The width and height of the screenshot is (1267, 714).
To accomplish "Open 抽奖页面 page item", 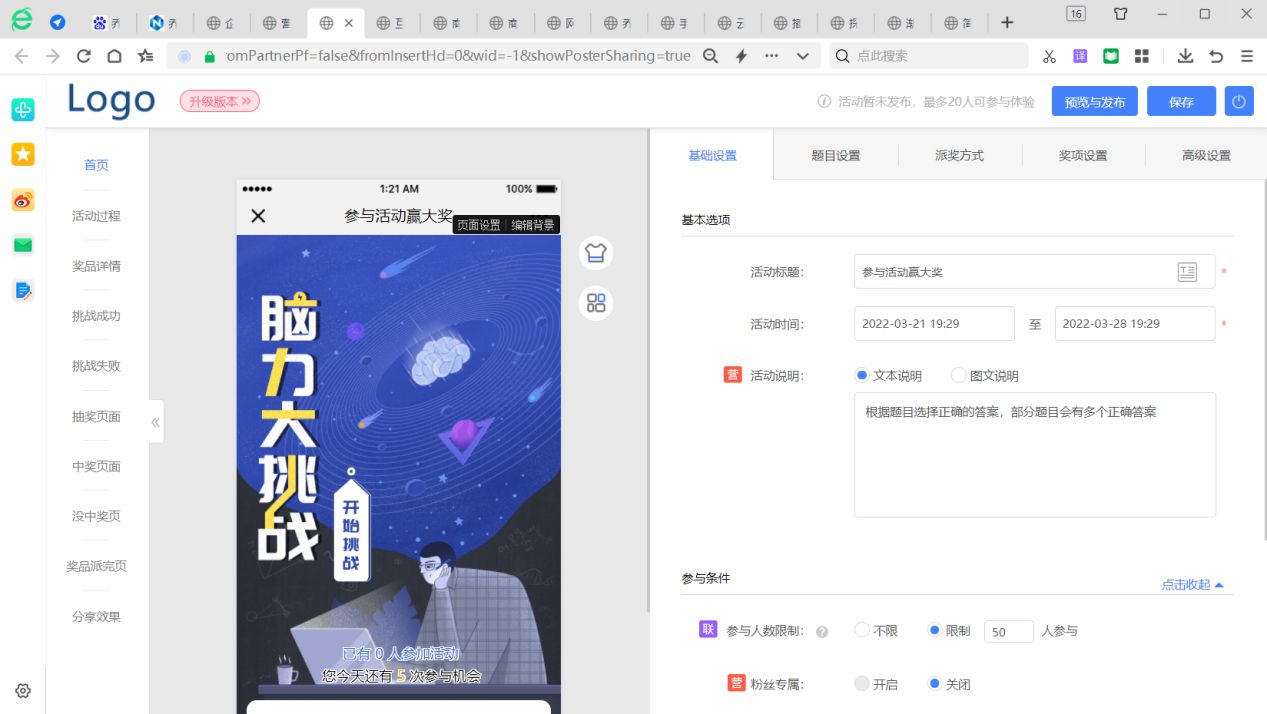I will click(96, 416).
